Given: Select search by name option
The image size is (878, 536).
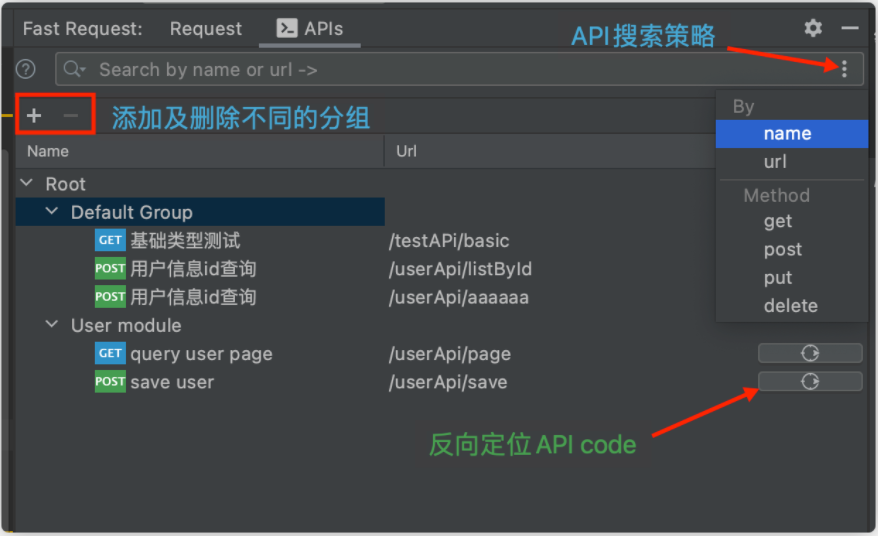Looking at the screenshot, I should pyautogui.click(x=787, y=133).
